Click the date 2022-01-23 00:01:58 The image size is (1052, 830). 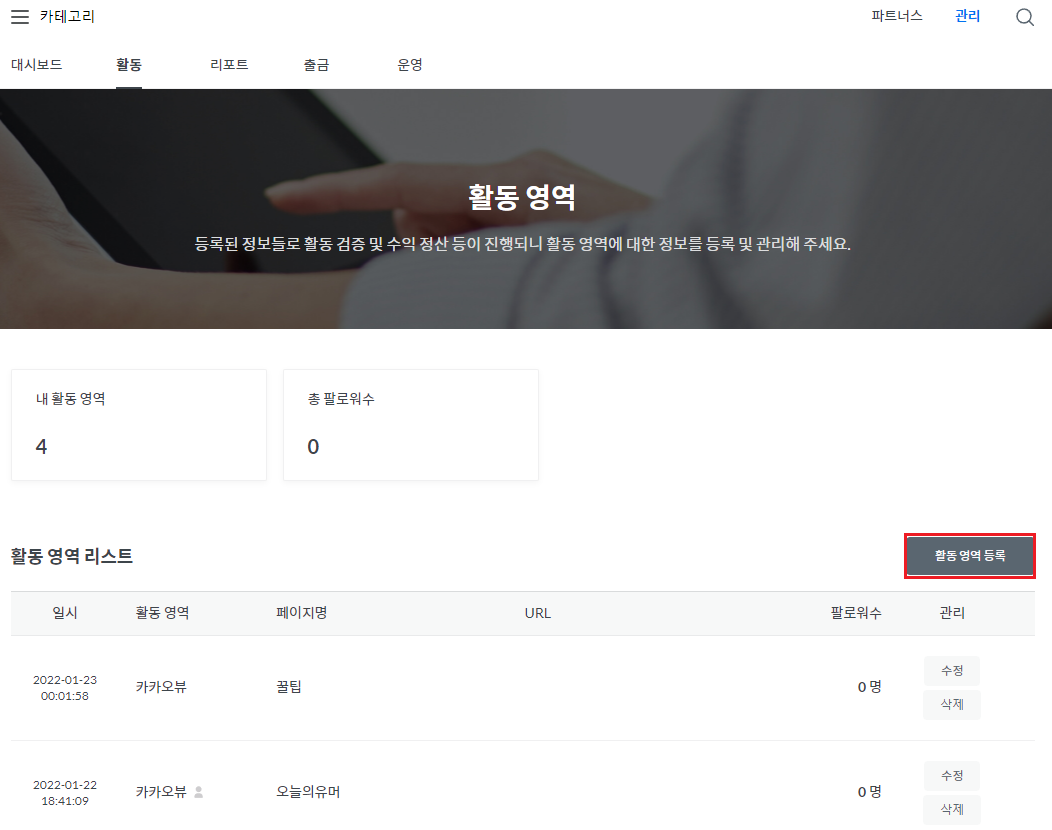(x=65, y=688)
